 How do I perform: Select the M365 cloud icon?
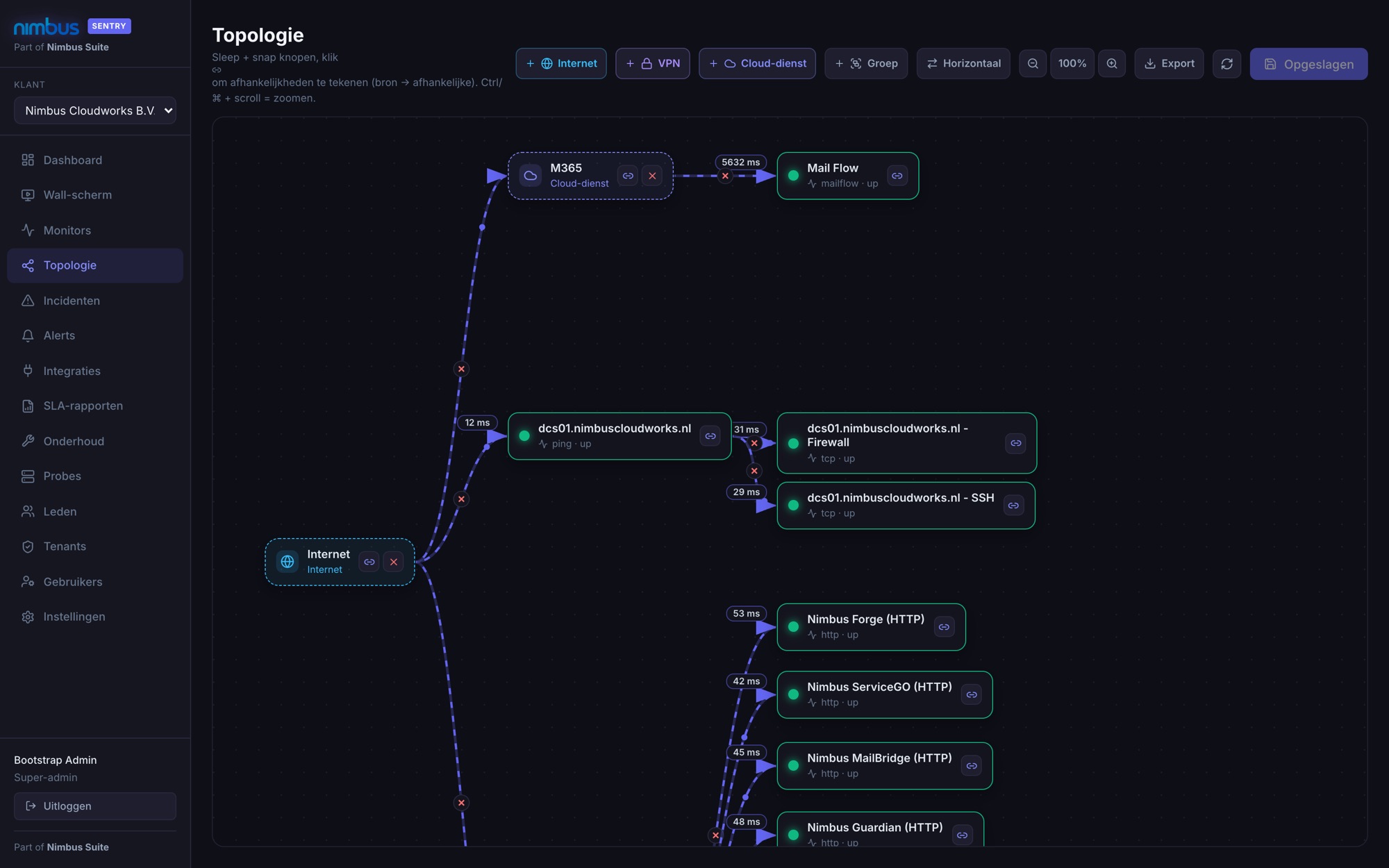coord(531,176)
